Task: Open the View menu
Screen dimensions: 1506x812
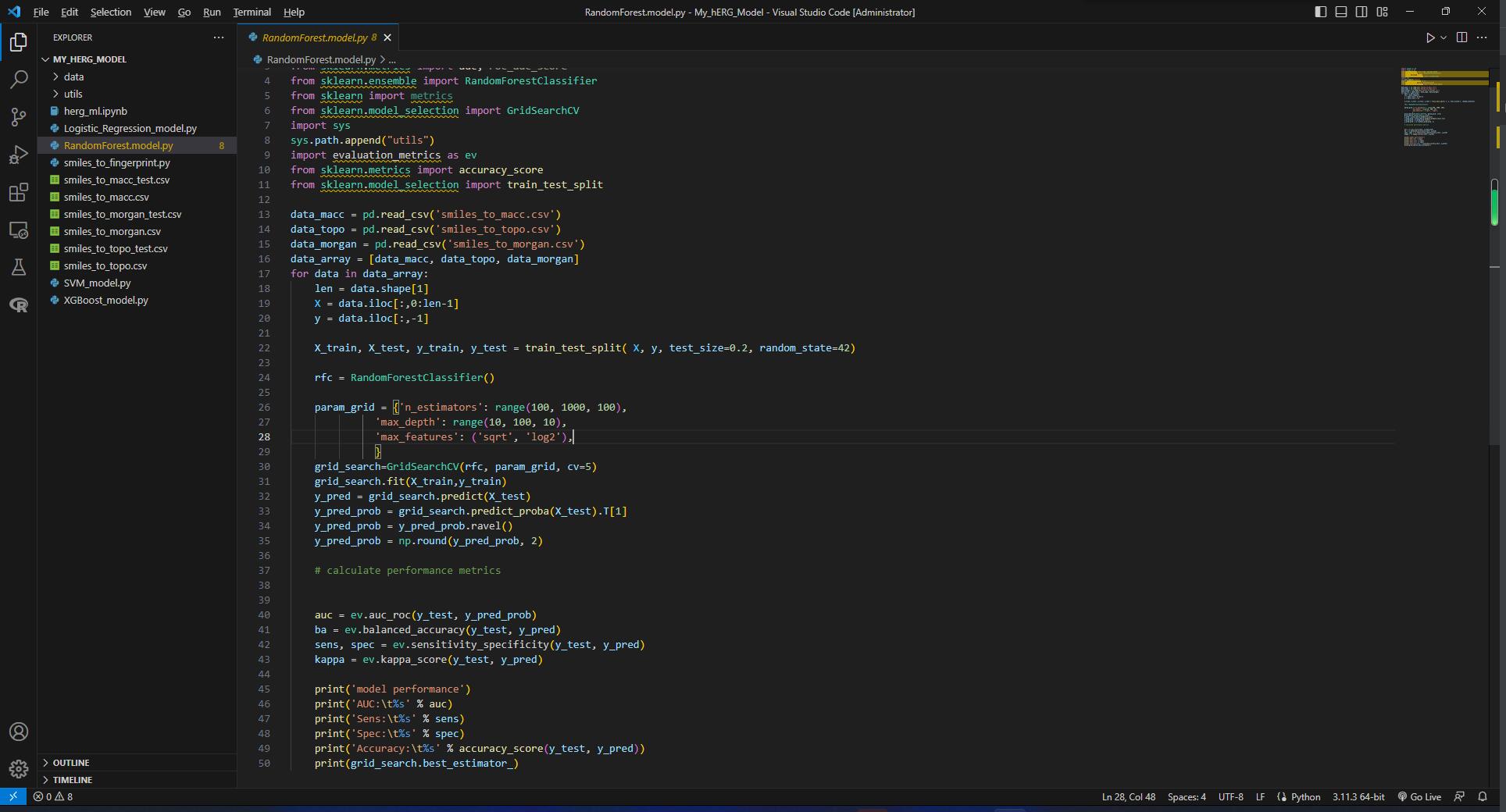Action: (155, 12)
